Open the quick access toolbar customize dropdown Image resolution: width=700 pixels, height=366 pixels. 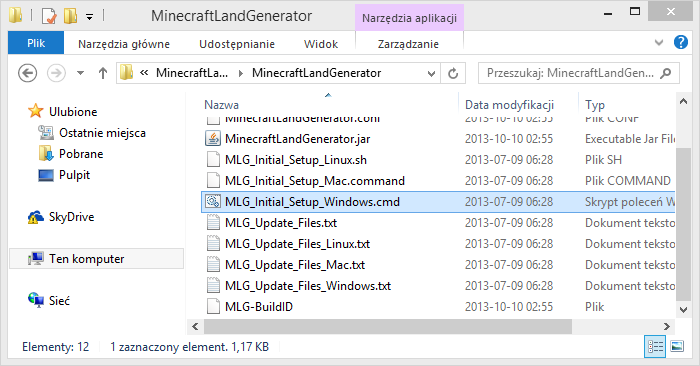coord(89,17)
